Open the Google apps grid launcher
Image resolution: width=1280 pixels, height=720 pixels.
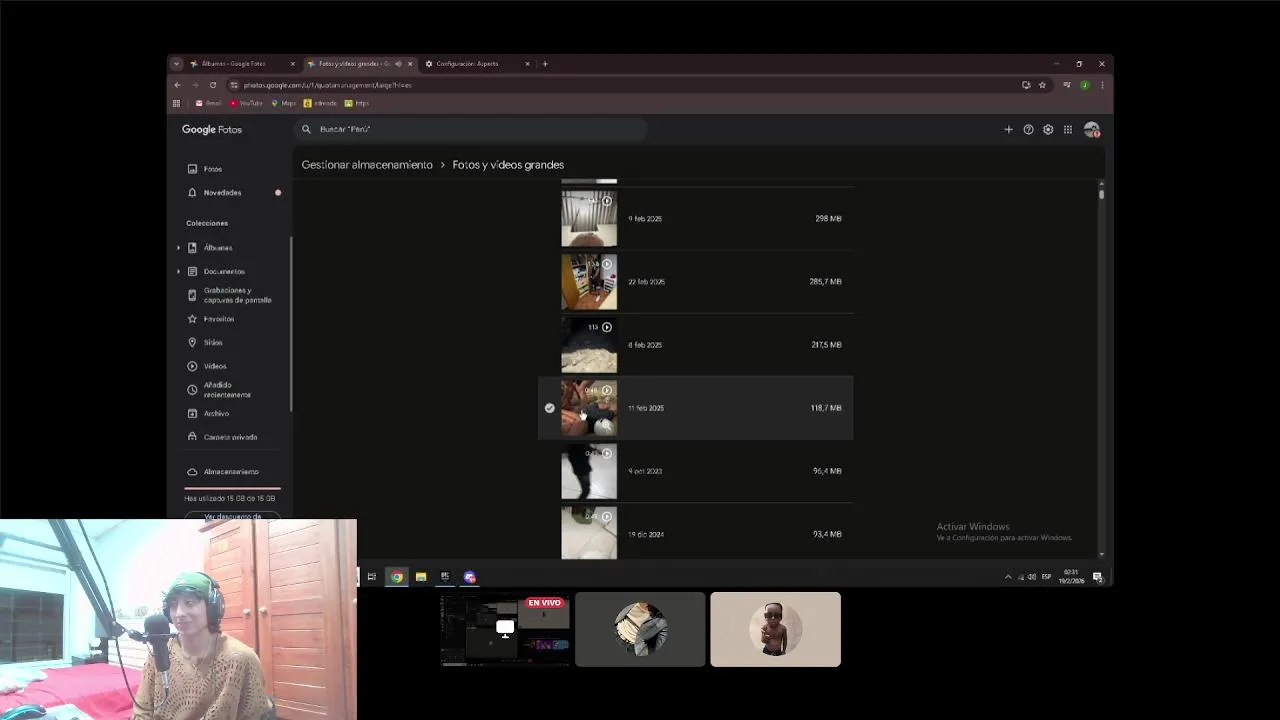pos(1068,130)
